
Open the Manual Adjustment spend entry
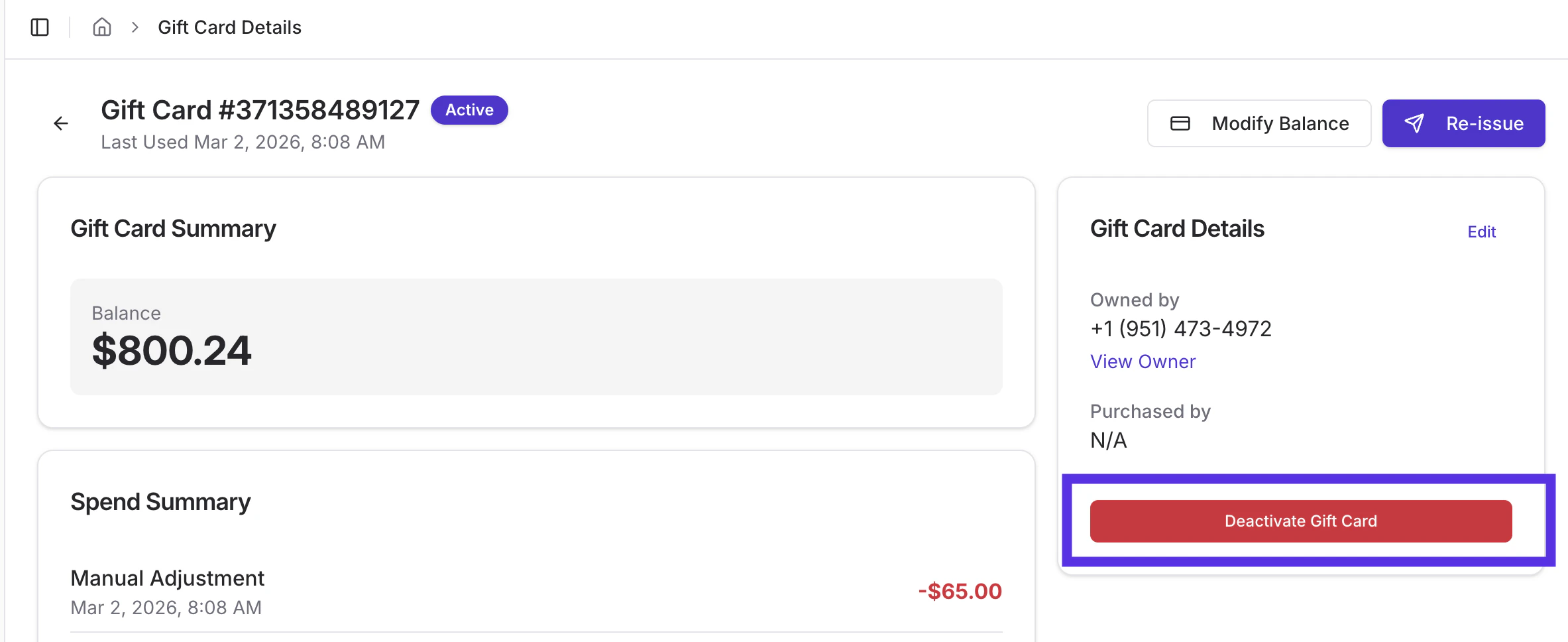(x=167, y=578)
